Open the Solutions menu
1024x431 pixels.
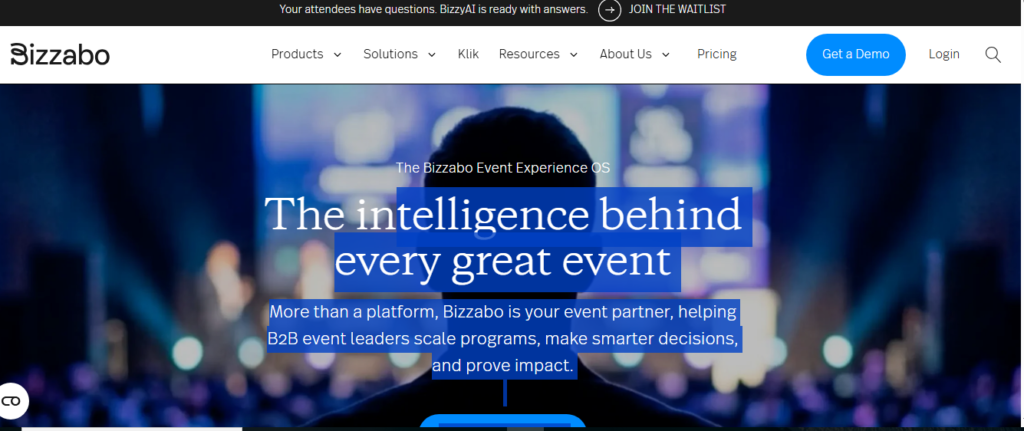[391, 54]
